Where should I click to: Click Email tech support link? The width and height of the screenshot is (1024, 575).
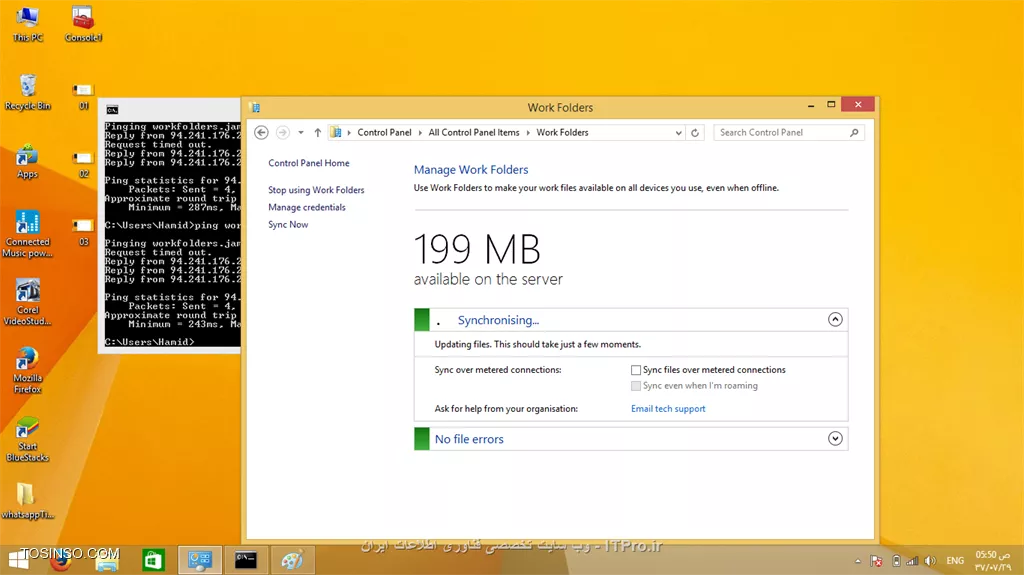click(668, 409)
